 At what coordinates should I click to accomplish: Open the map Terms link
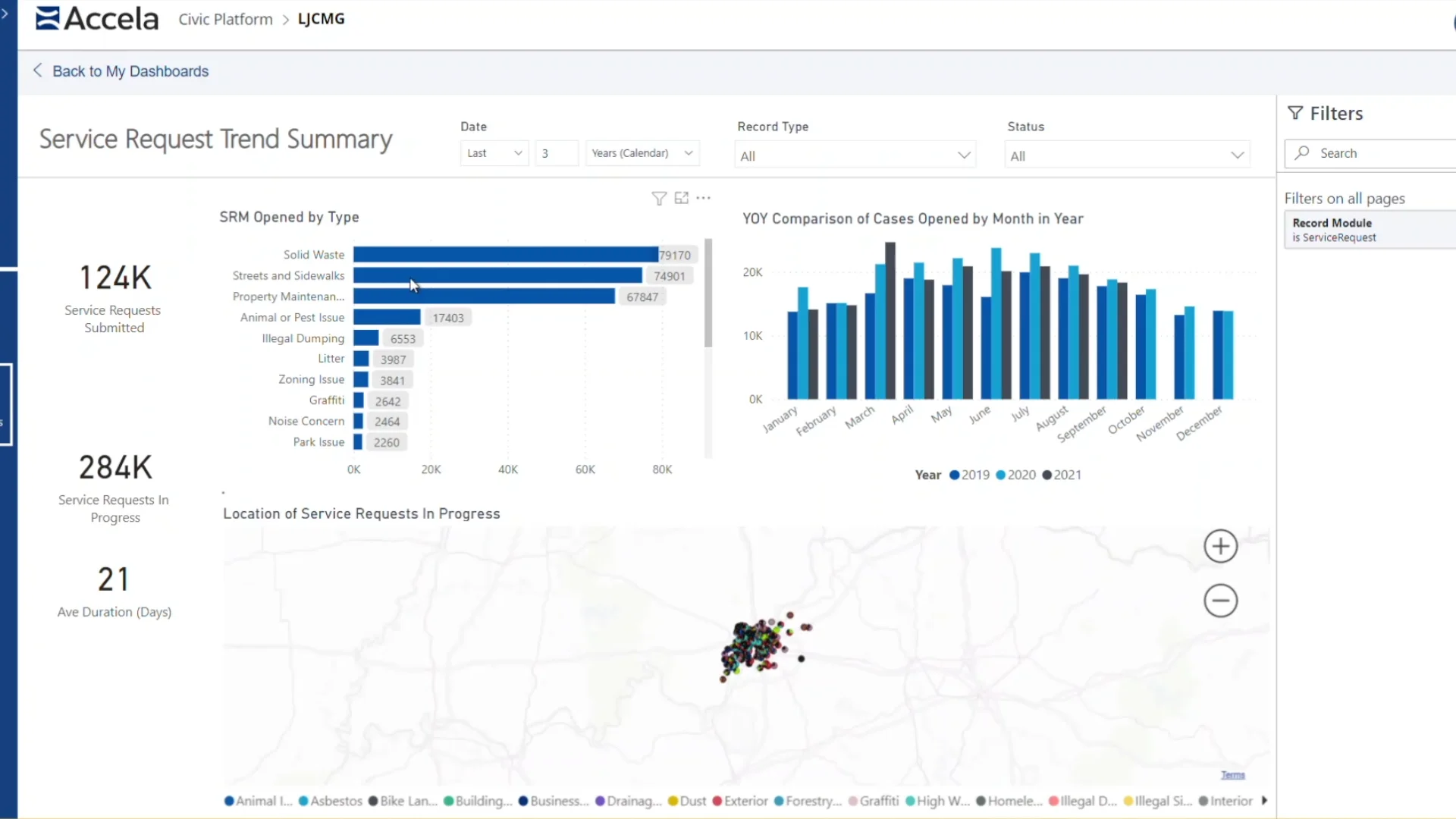click(1233, 775)
